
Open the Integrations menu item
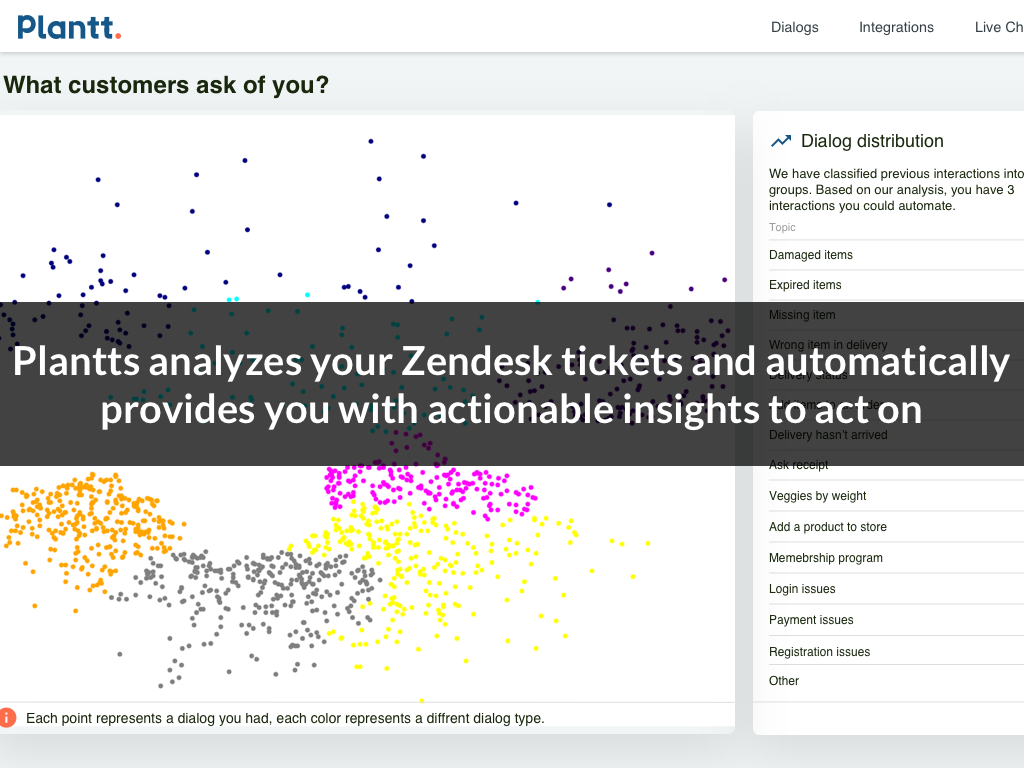point(896,27)
